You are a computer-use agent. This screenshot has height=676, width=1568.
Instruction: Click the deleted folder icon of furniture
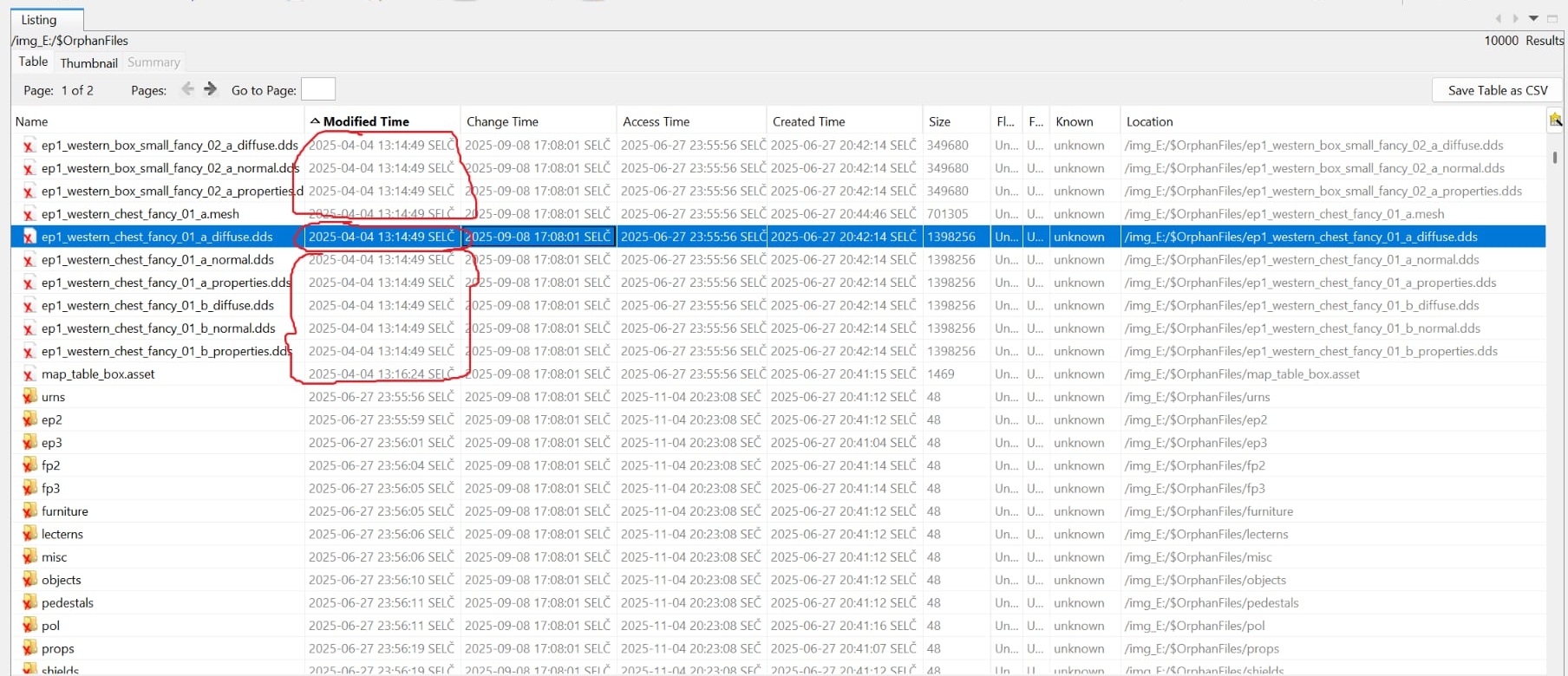click(29, 510)
